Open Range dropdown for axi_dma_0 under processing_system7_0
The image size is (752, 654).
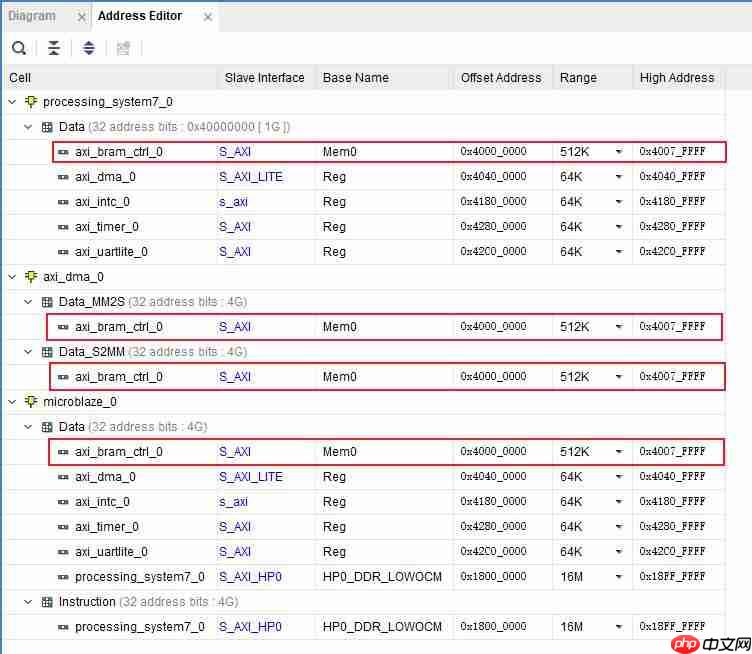619,177
